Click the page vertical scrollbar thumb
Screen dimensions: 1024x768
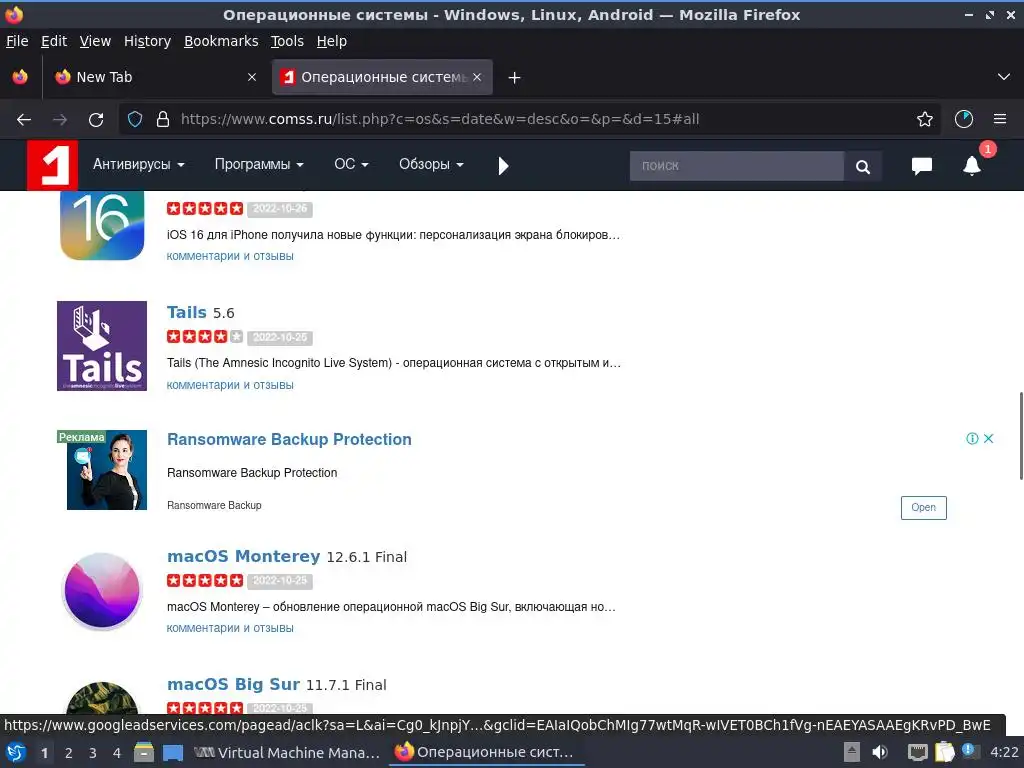coord(1021,436)
